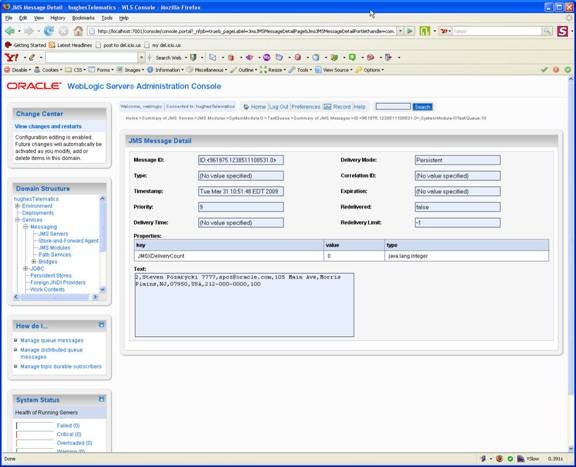The image size is (576, 467).
Task: Click Manage queue messages link
Action: [x=52, y=341]
